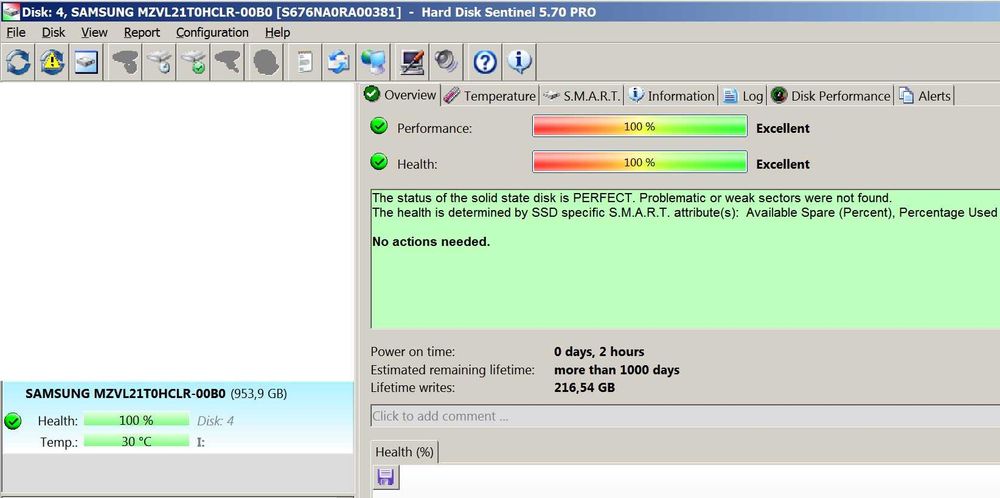Select SAMSUNG MZVL21T0HCLR-00B0 disk entry
The height and width of the screenshot is (498, 1000).
pyautogui.click(x=177, y=418)
